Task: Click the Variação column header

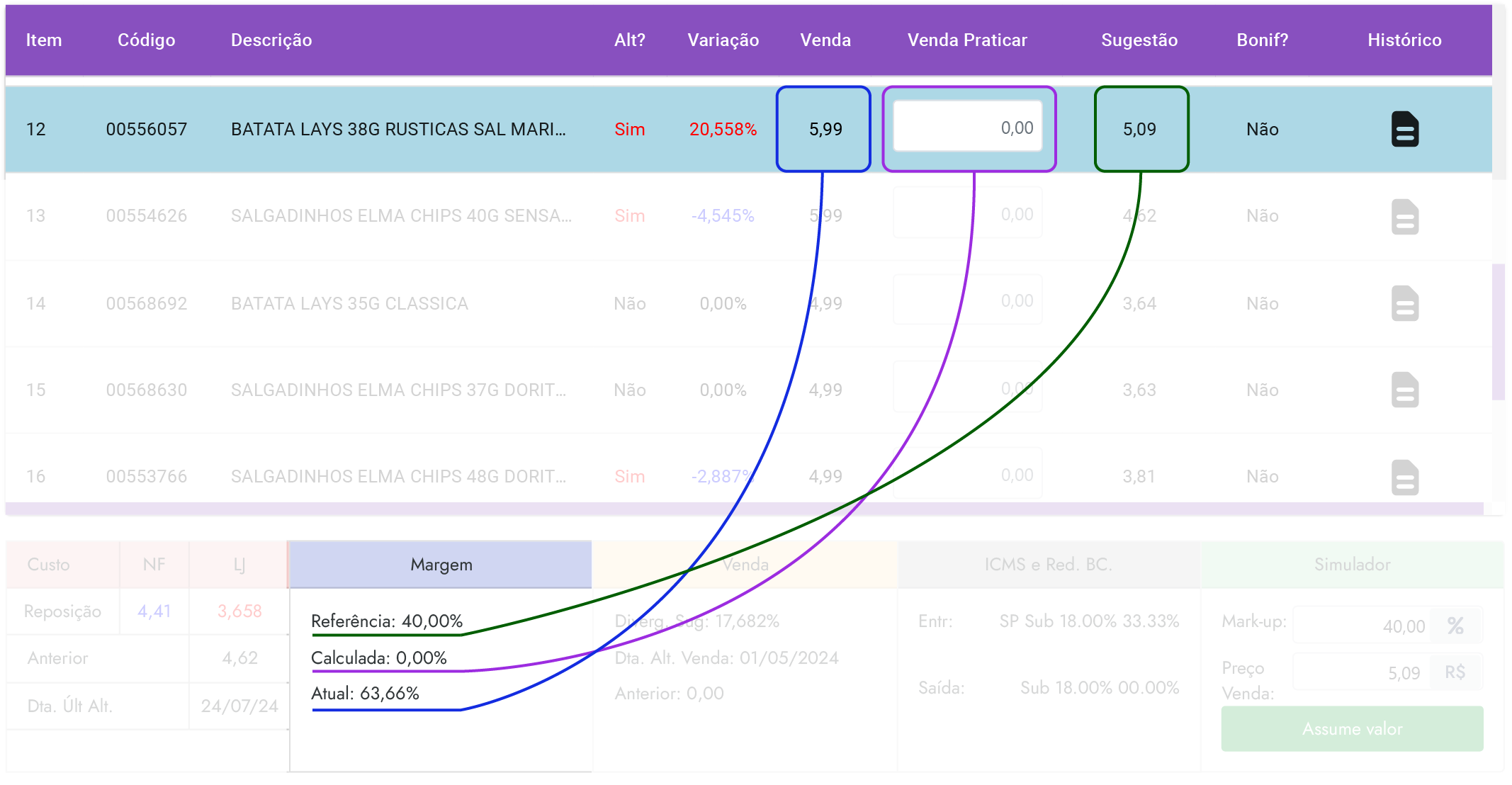Action: click(x=723, y=40)
